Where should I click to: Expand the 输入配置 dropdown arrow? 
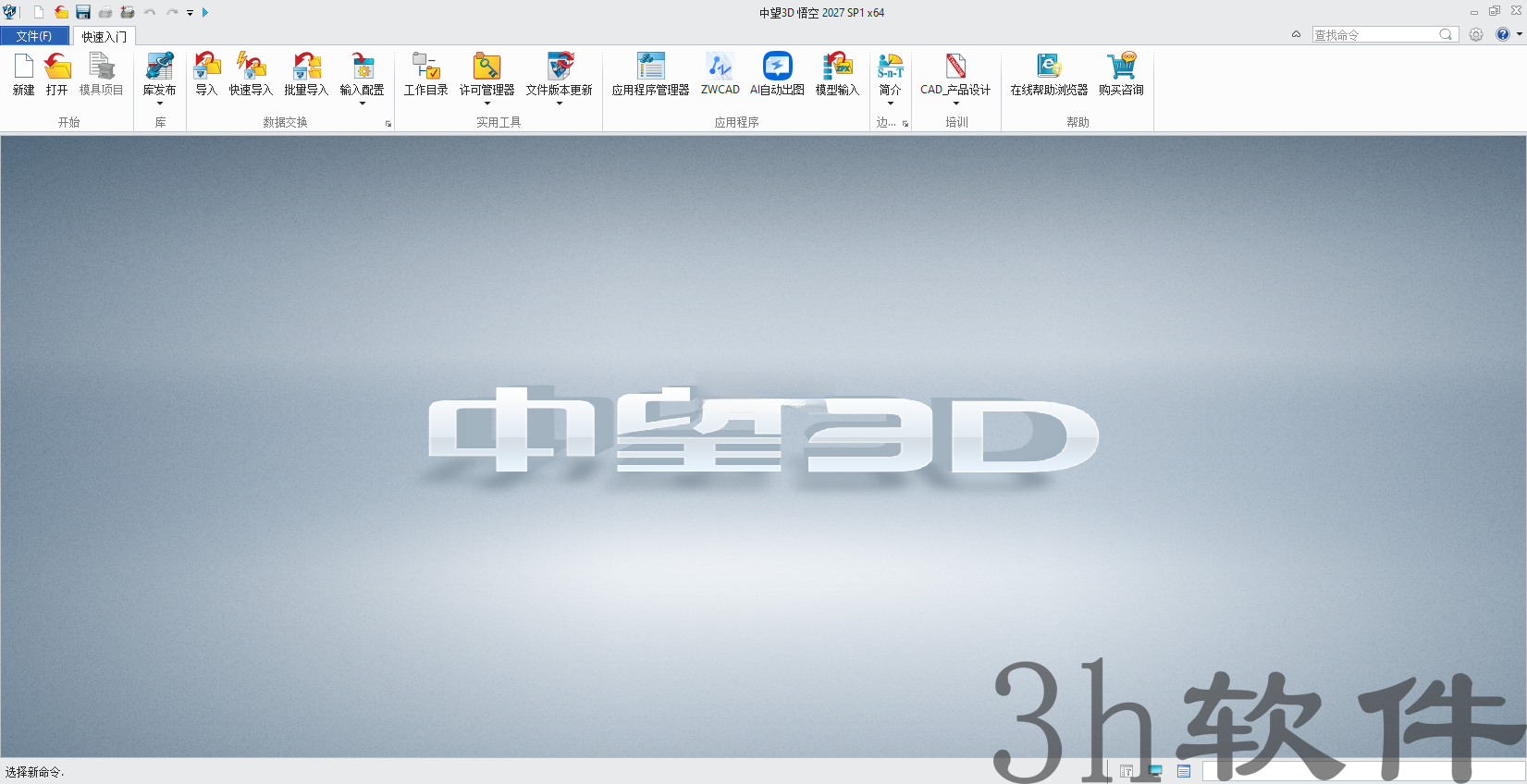coord(363,104)
